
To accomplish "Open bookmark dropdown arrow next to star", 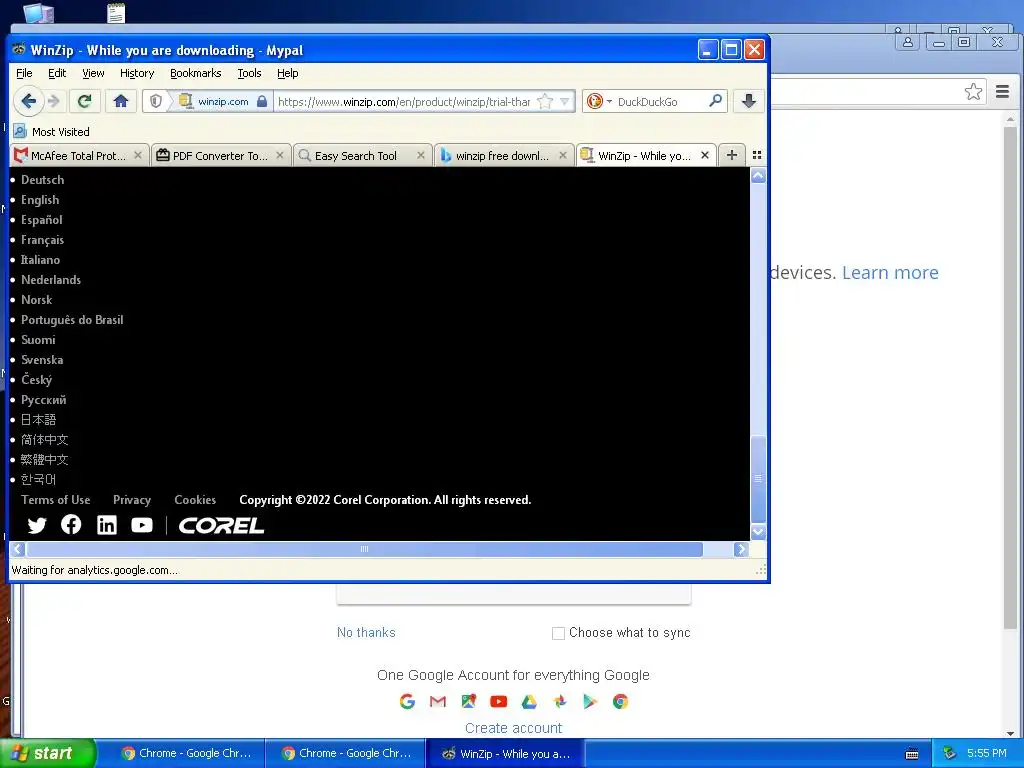I will click(x=565, y=101).
